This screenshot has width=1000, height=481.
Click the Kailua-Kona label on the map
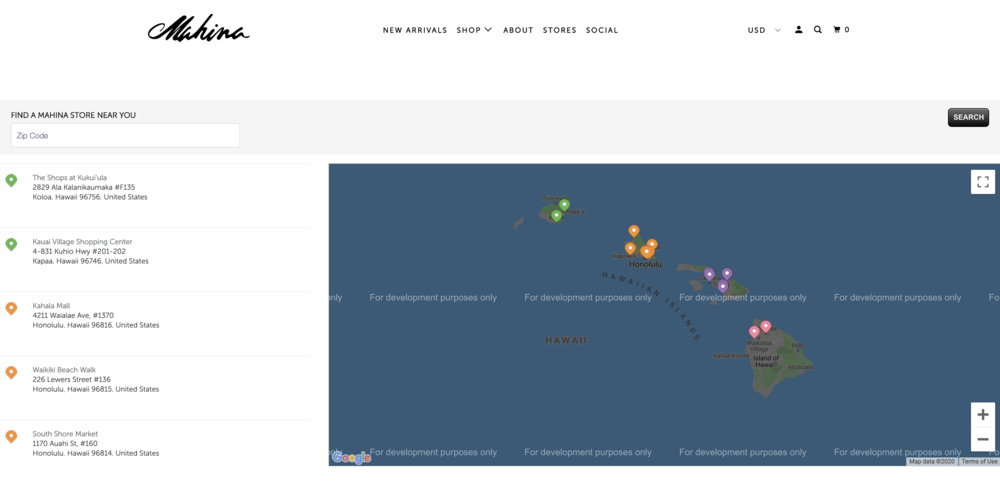[x=731, y=356]
